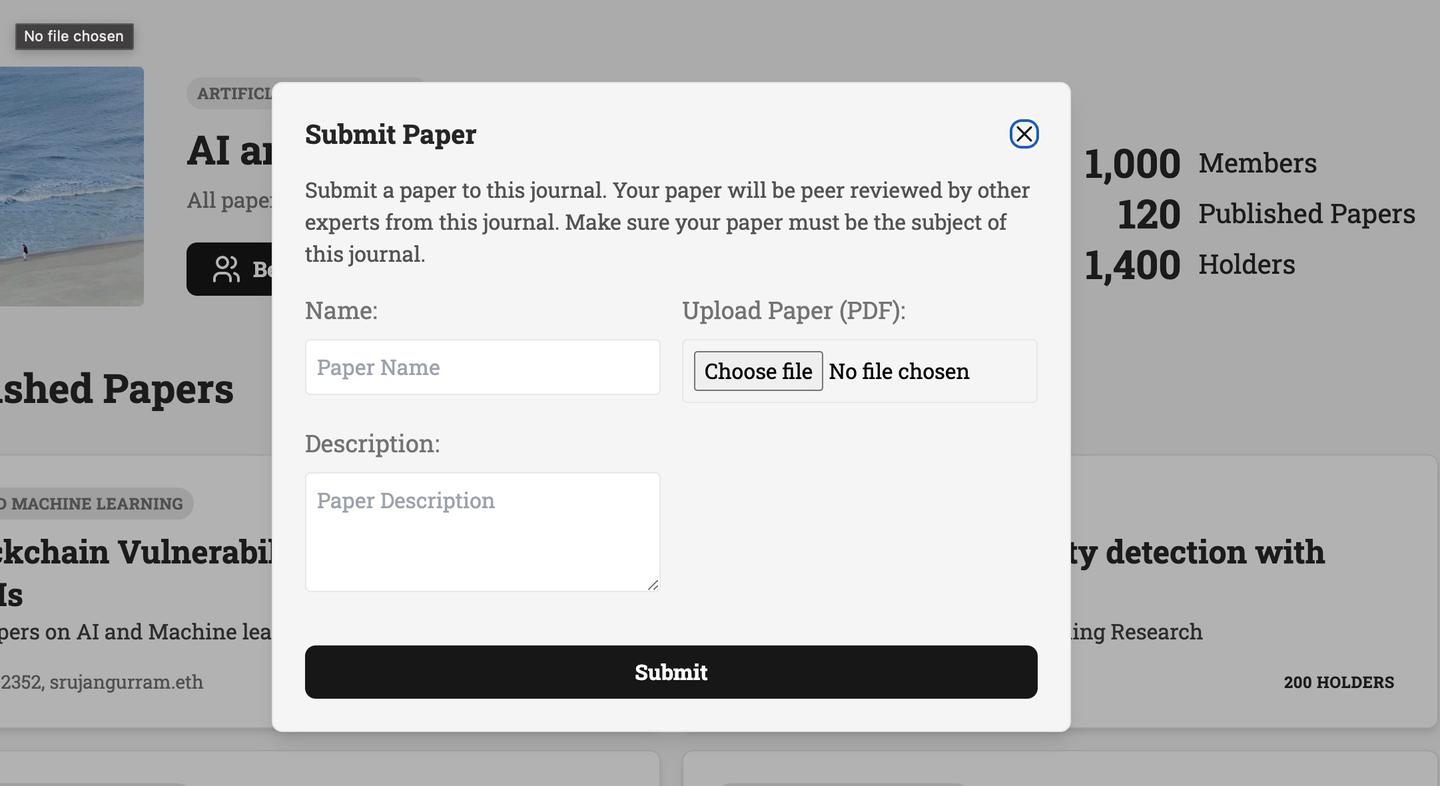Viewport: 1440px width, 786px height.
Task: Click the 'Upload Paper (PDF):' label
Action: [x=793, y=310]
